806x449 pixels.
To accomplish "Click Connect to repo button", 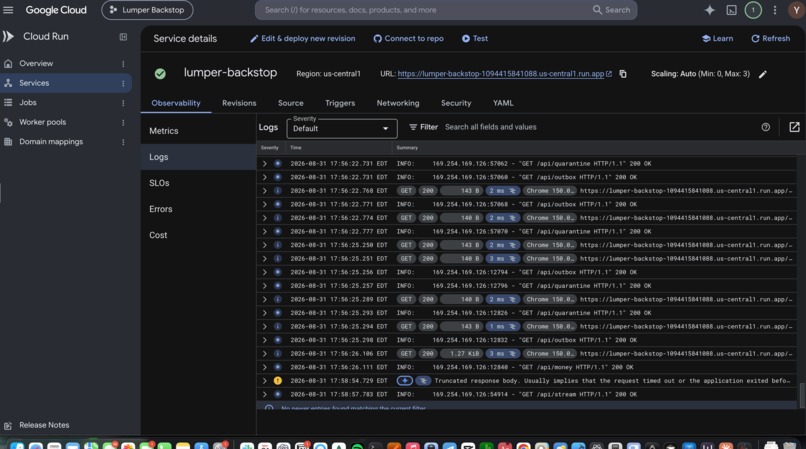I will tap(408, 39).
